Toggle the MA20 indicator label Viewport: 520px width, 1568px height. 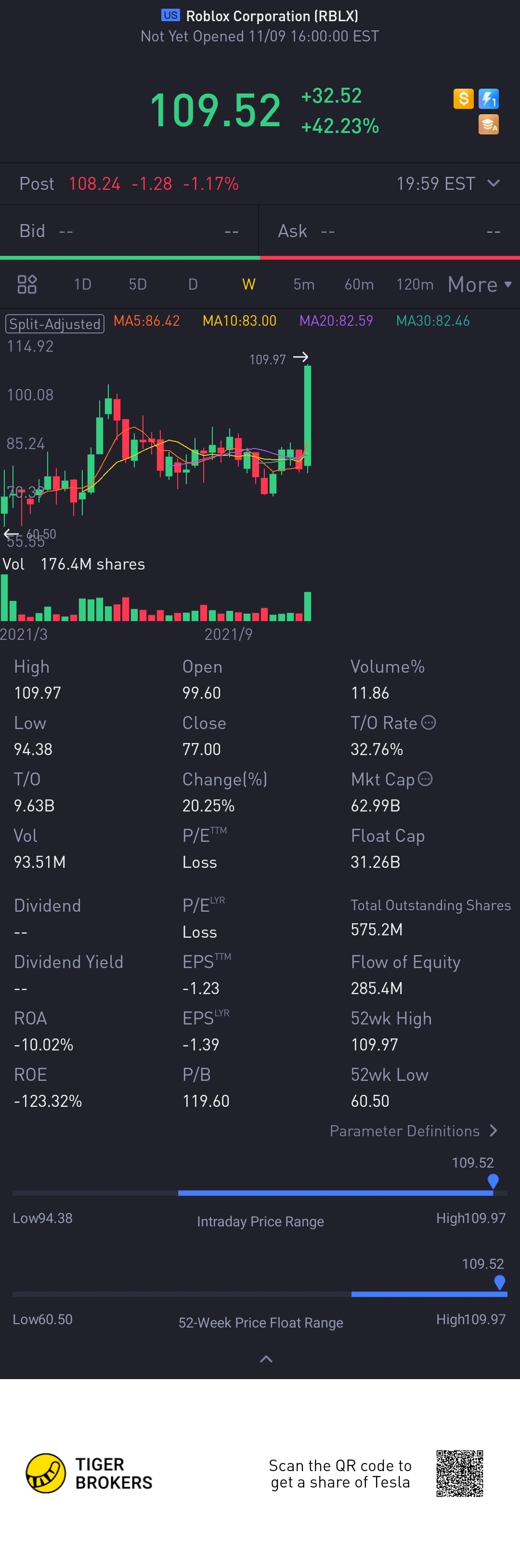coord(336,321)
